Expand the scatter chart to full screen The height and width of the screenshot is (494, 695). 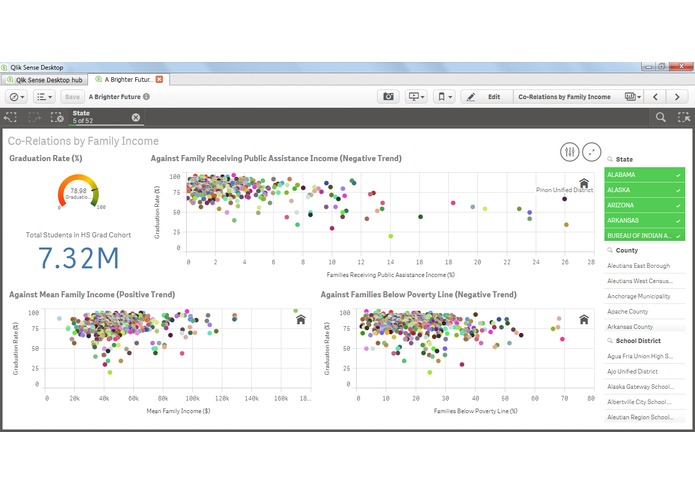pyautogui.click(x=591, y=152)
